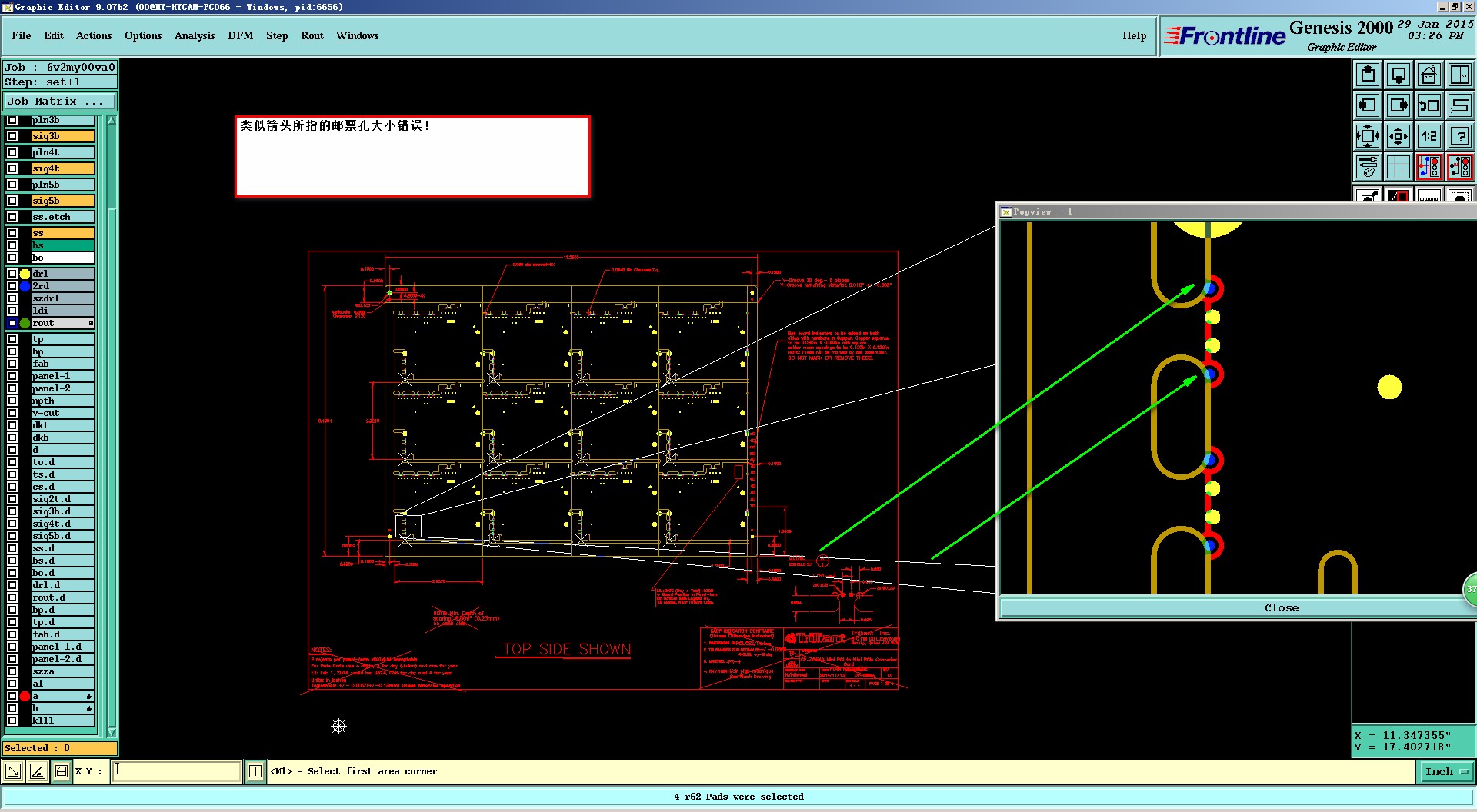Open the Rout menu

click(x=312, y=35)
